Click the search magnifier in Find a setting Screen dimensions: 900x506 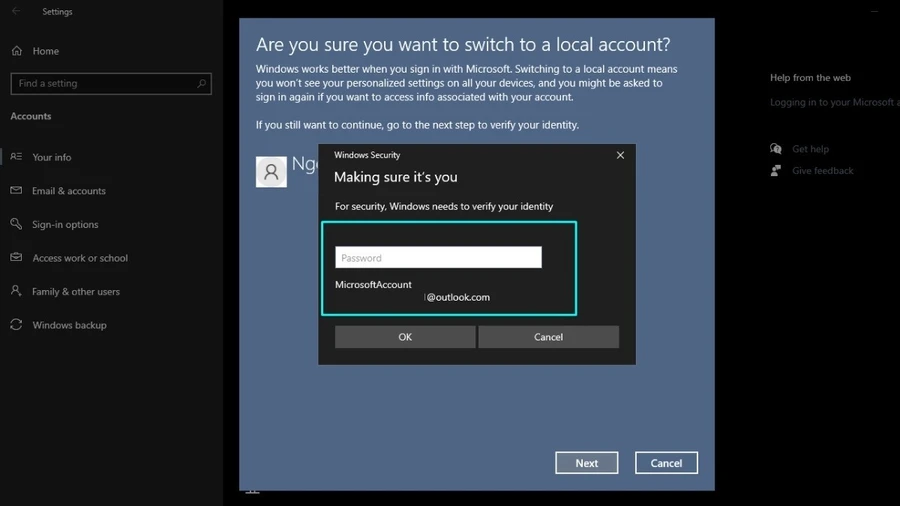pos(201,84)
